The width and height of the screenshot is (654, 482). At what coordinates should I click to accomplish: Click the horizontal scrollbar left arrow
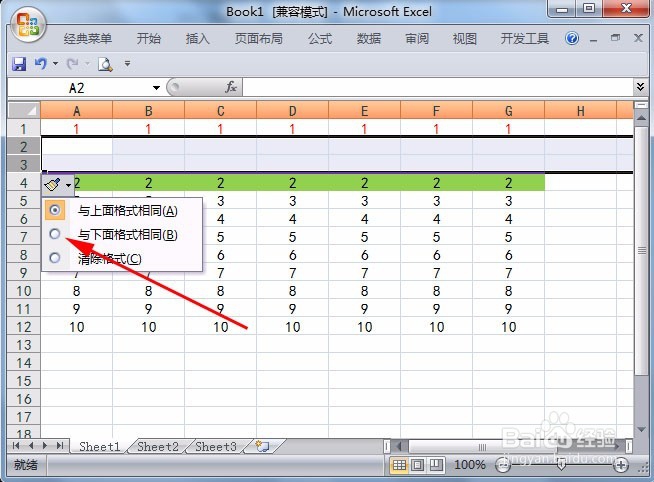tap(398, 446)
